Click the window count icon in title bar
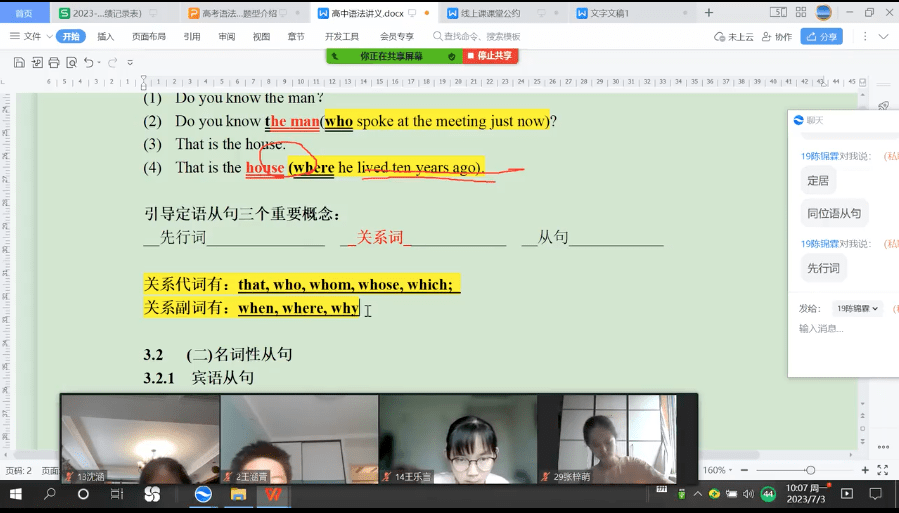Screen dimensions: 899x513 tap(778, 12)
